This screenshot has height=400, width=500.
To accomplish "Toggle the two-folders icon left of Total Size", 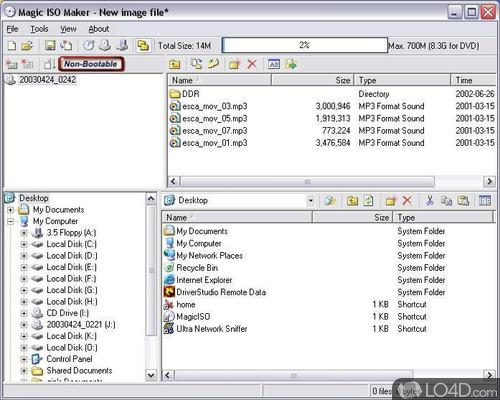I will pos(143,45).
